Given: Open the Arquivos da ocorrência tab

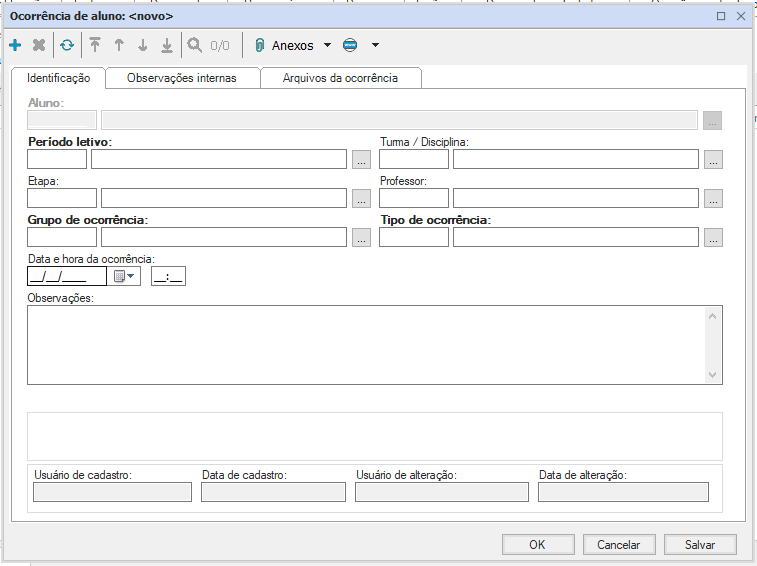Looking at the screenshot, I should [x=340, y=78].
